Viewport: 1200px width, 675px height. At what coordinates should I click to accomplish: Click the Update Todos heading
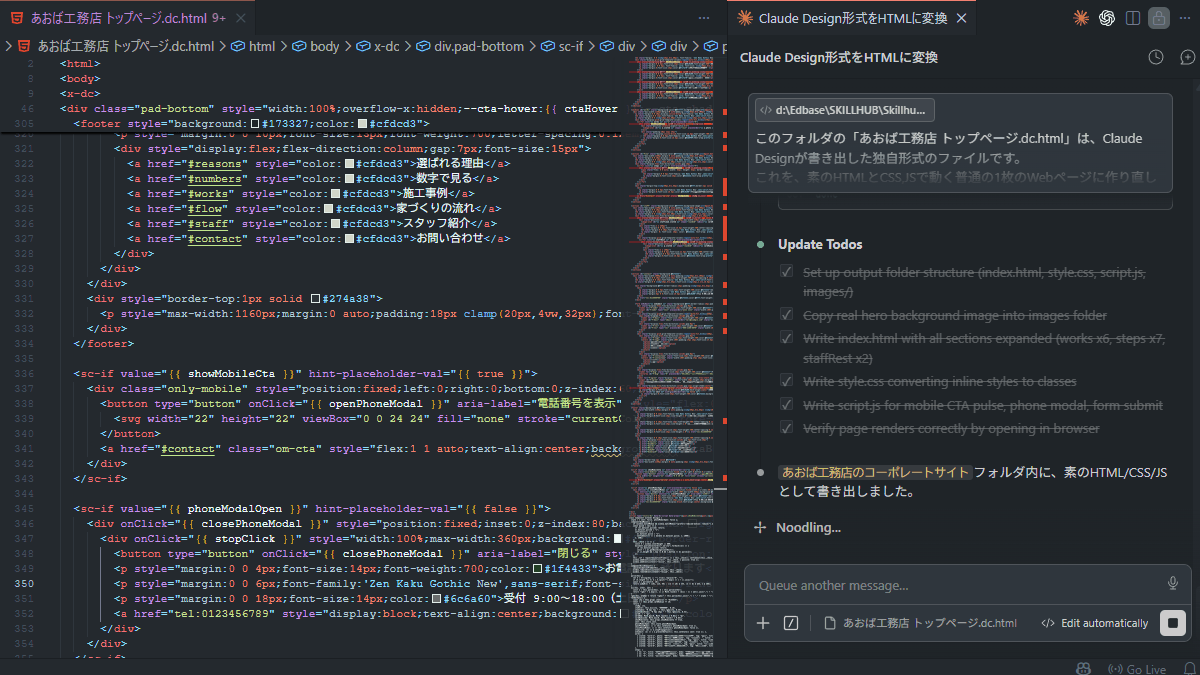[820, 244]
